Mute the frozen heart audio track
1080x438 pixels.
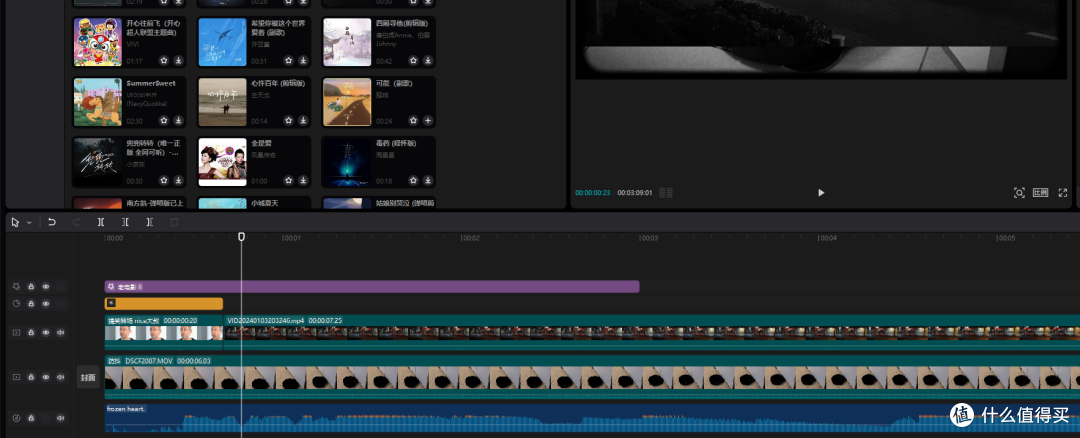pyautogui.click(x=60, y=418)
